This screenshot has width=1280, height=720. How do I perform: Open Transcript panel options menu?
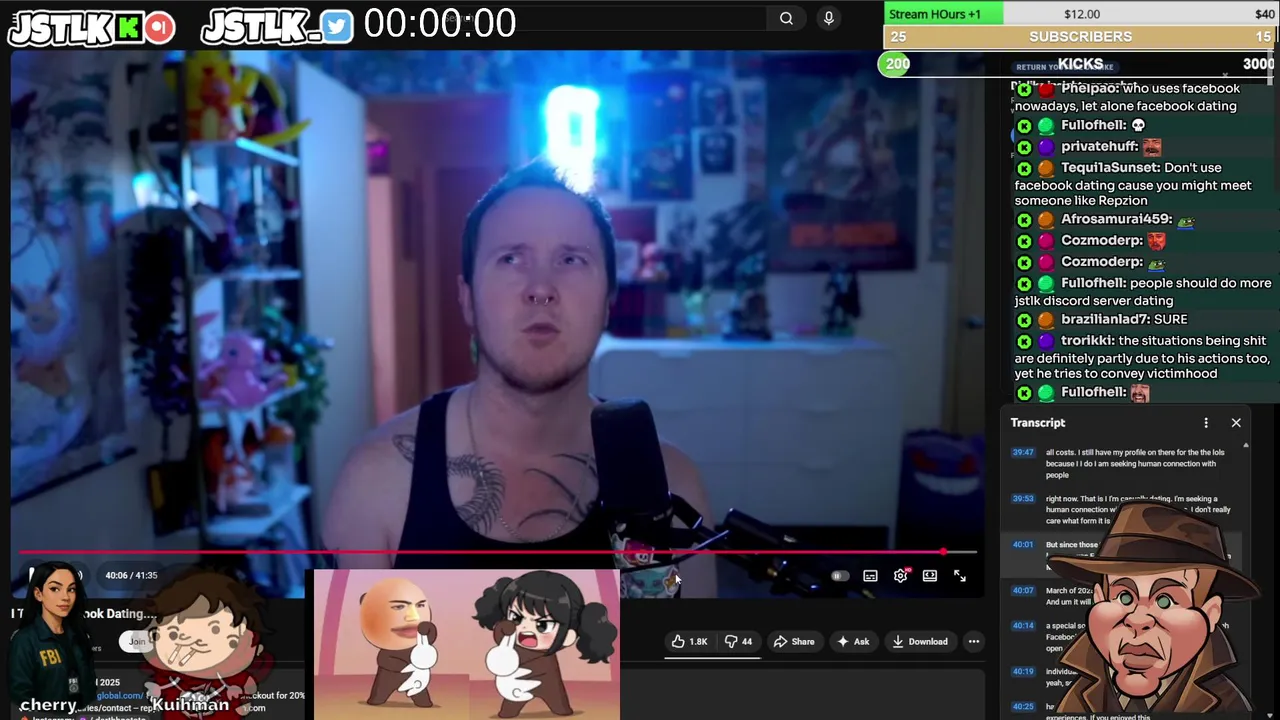coord(1206,423)
